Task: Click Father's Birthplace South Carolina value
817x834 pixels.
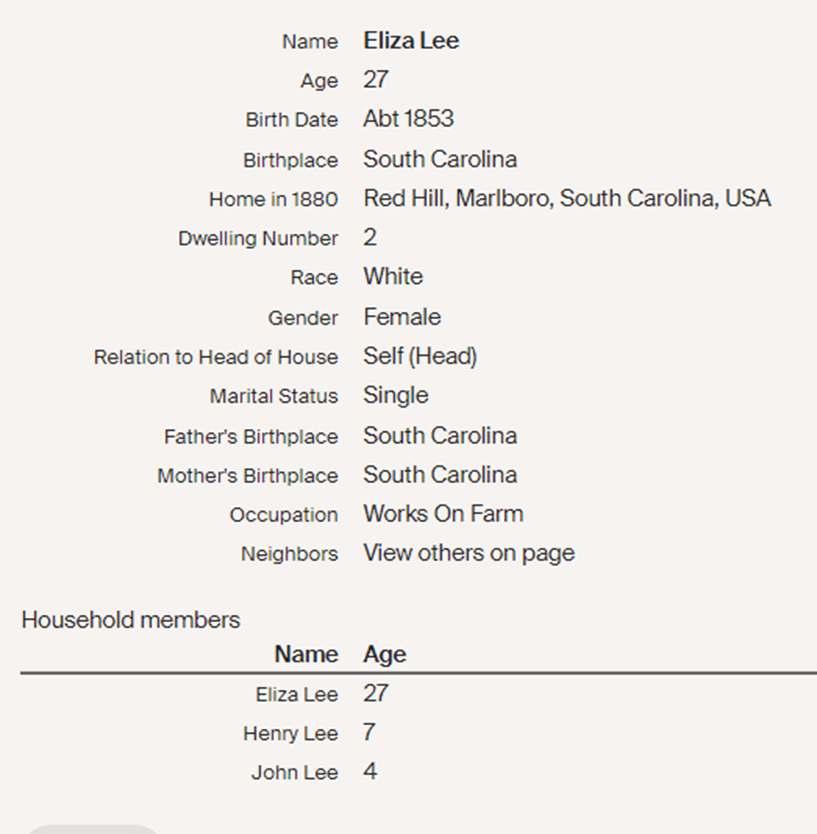Action: [x=439, y=436]
